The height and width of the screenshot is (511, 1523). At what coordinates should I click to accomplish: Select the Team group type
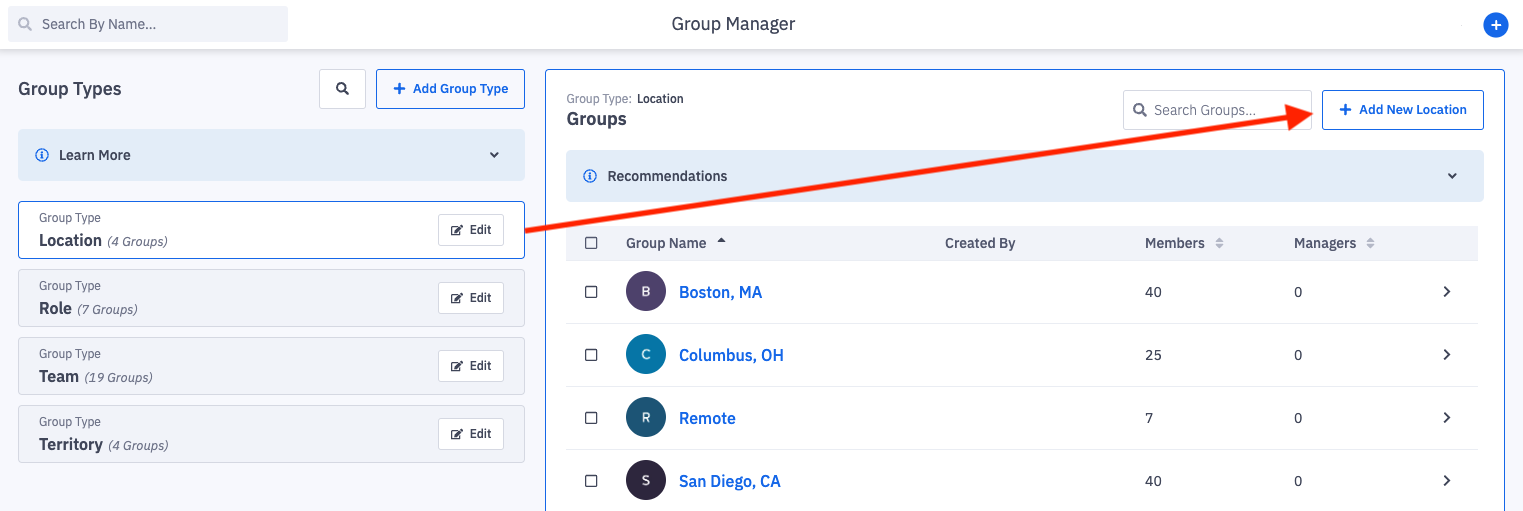[271, 366]
